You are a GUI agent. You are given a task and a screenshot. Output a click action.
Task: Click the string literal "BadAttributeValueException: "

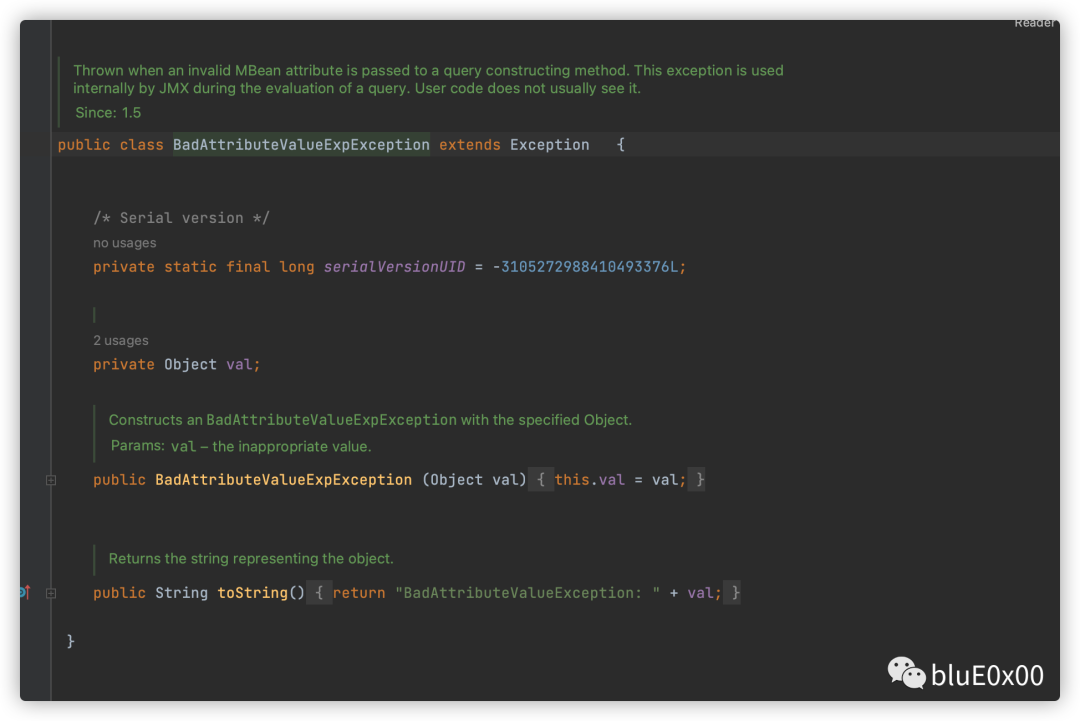pyautogui.click(x=527, y=592)
